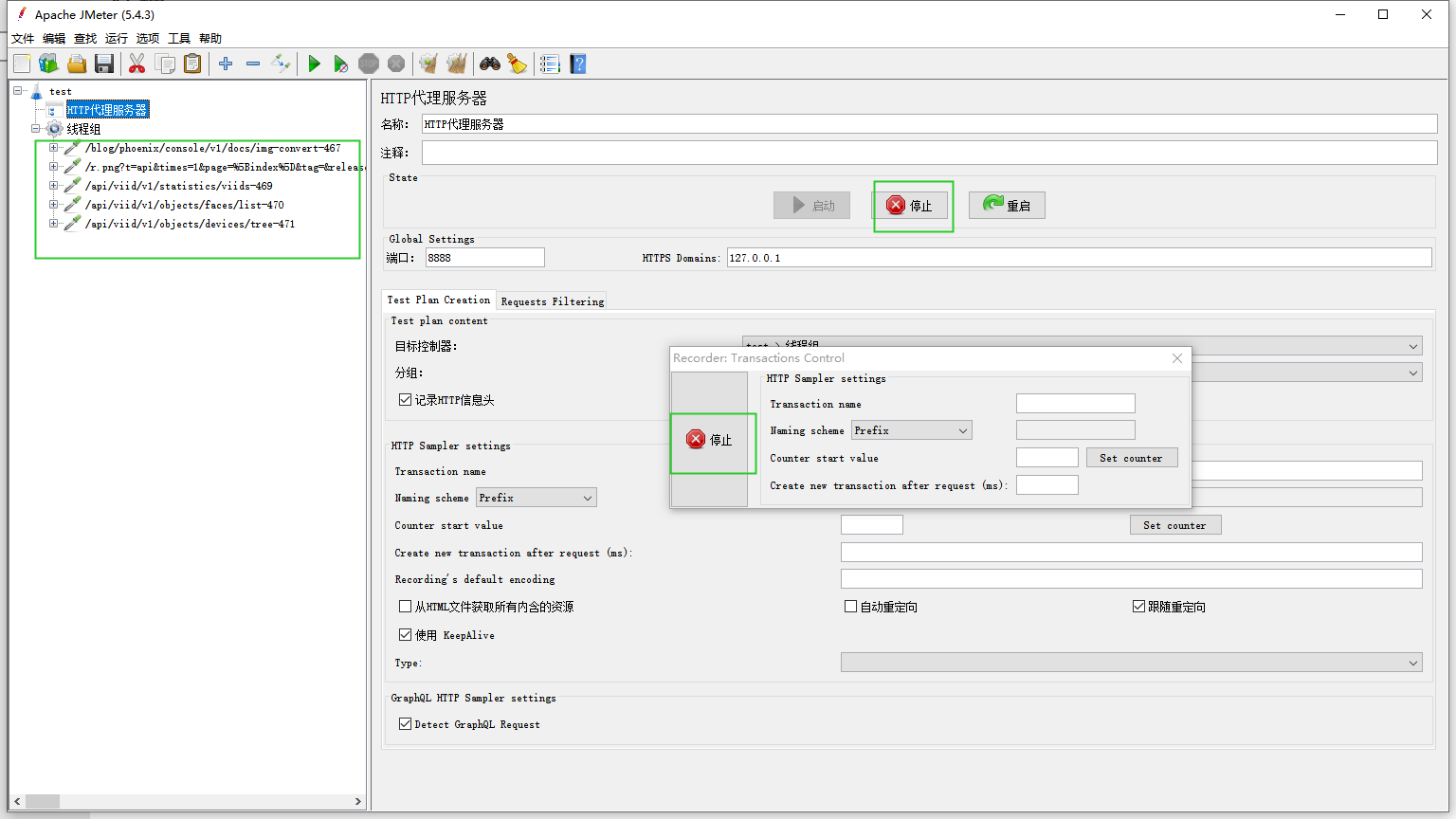Open the Templates icon in toolbar
Image resolution: width=1456 pixels, height=819 pixels.
coord(48,64)
